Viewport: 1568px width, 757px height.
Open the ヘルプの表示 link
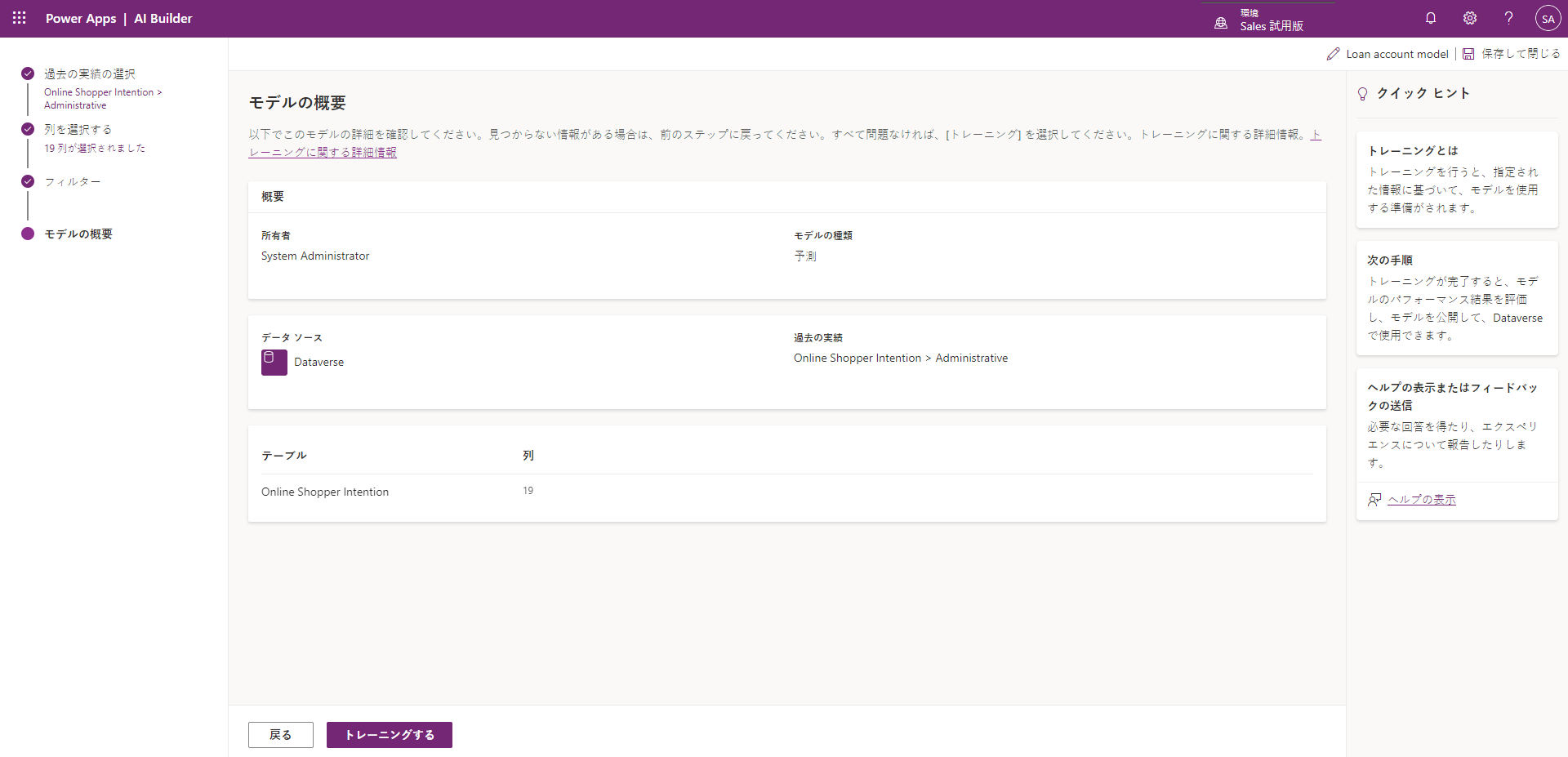(x=1421, y=500)
